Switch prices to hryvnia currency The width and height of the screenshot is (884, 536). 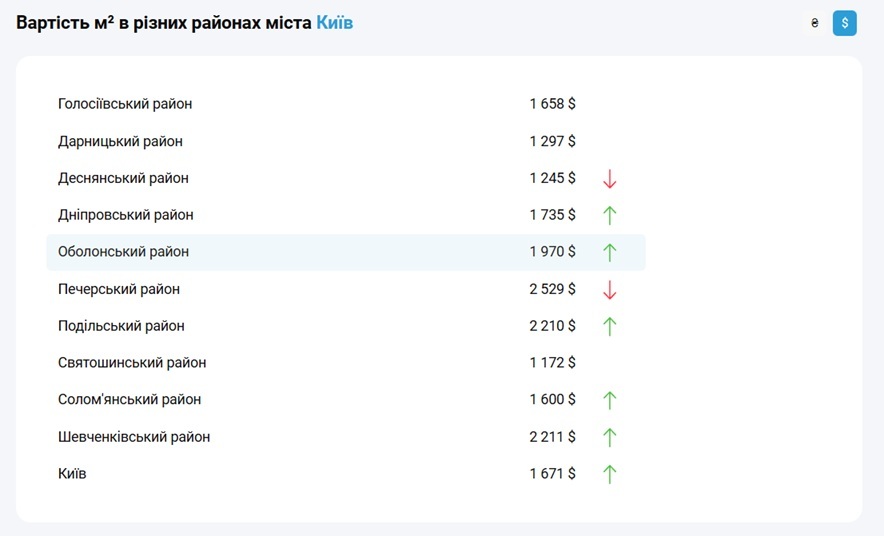(x=815, y=23)
